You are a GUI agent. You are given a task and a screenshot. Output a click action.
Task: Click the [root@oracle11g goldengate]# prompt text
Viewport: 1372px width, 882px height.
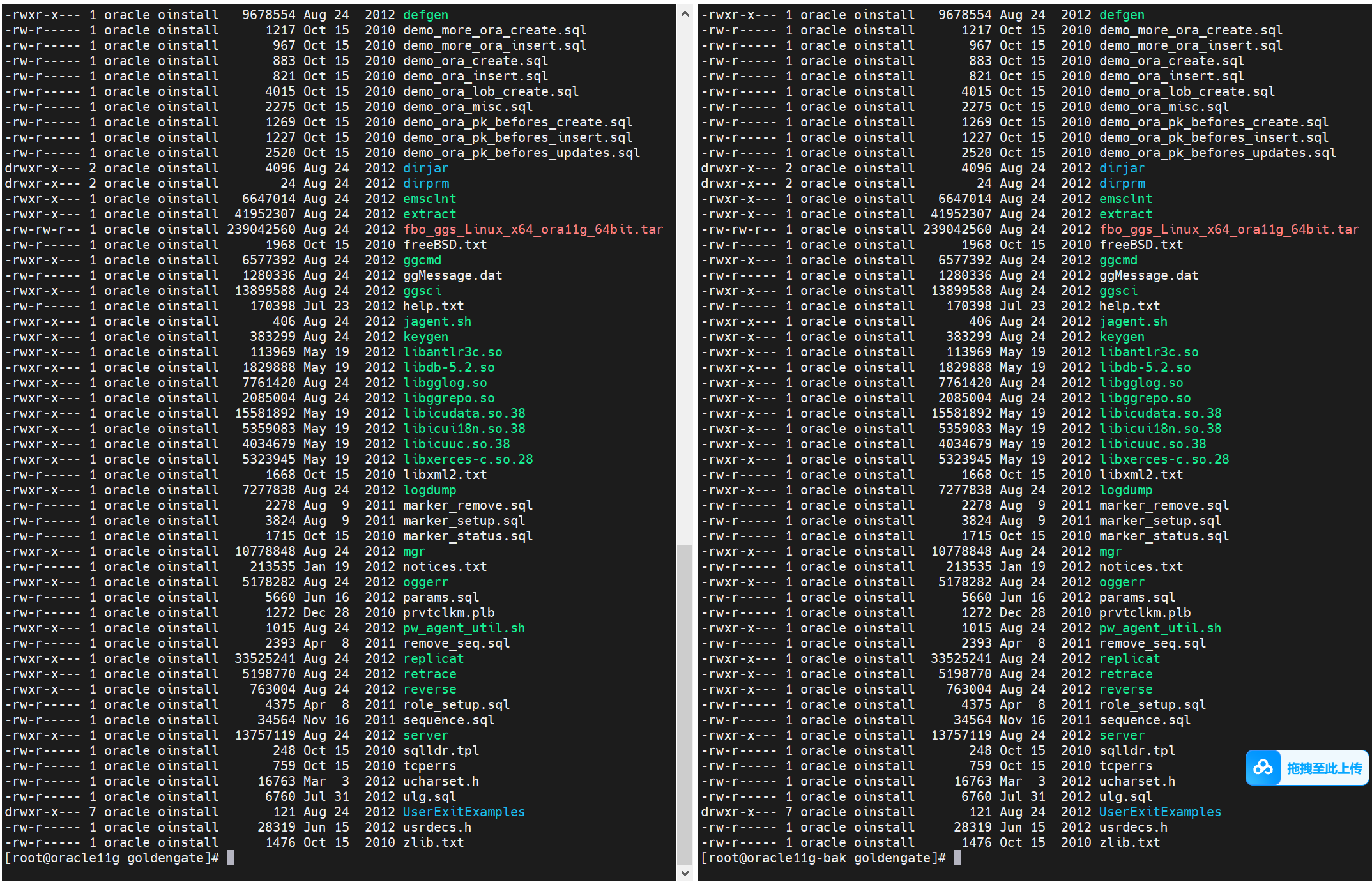pos(112,858)
